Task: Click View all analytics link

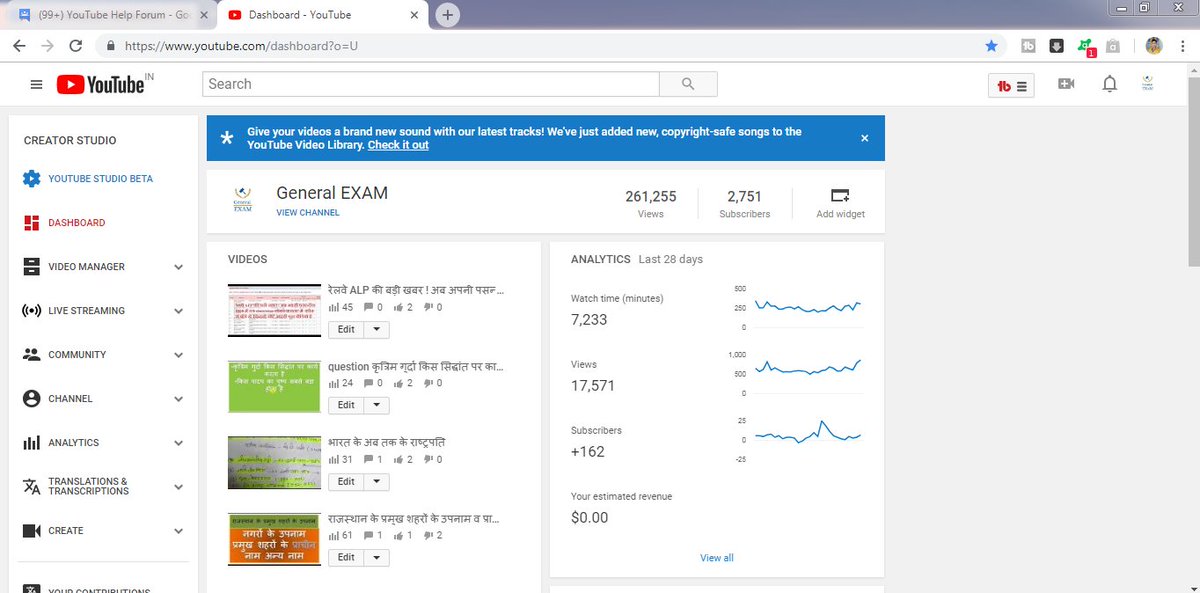Action: [x=717, y=558]
